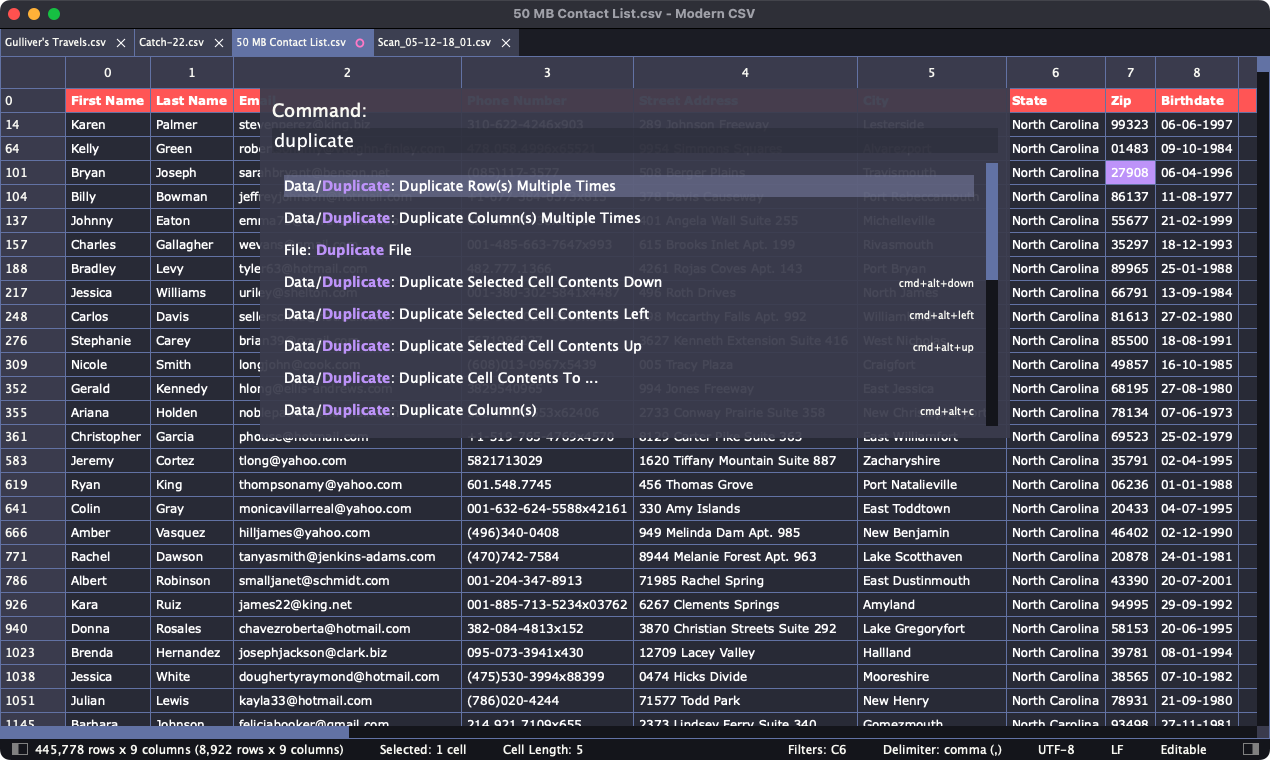Click email tanyasmith@jenkins-adams.com
The height and width of the screenshot is (760, 1270).
[x=348, y=556]
